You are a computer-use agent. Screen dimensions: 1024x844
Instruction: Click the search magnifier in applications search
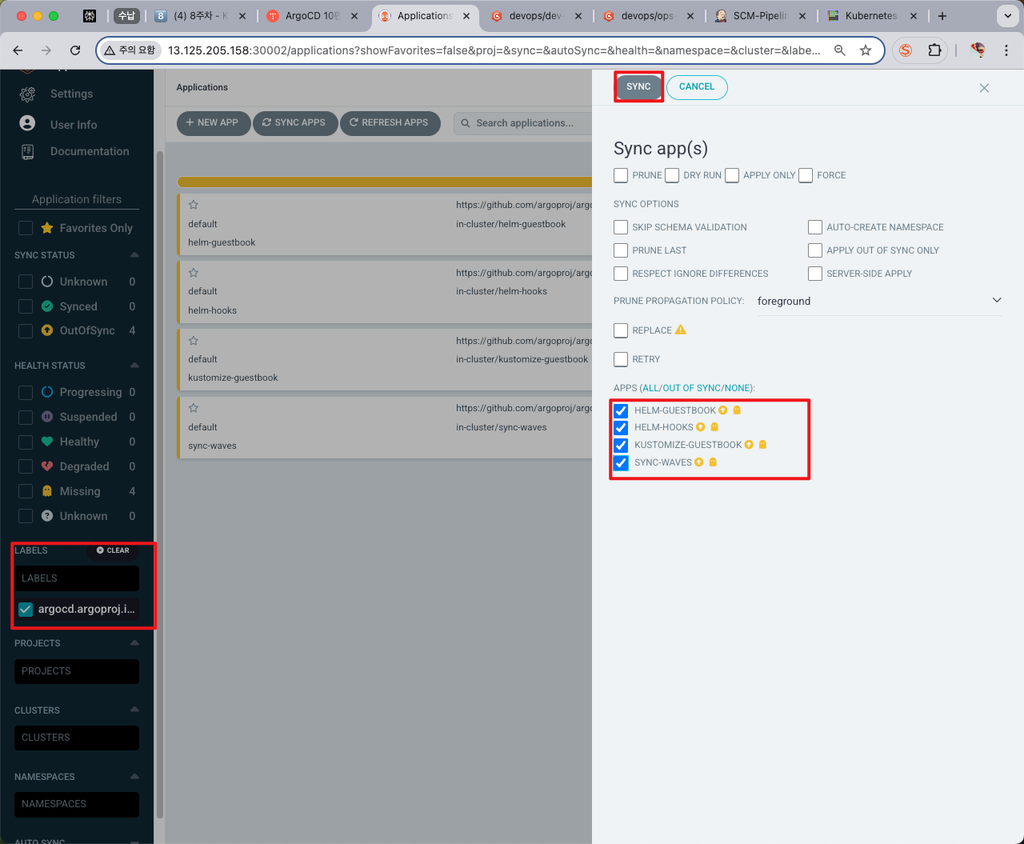tap(466, 123)
